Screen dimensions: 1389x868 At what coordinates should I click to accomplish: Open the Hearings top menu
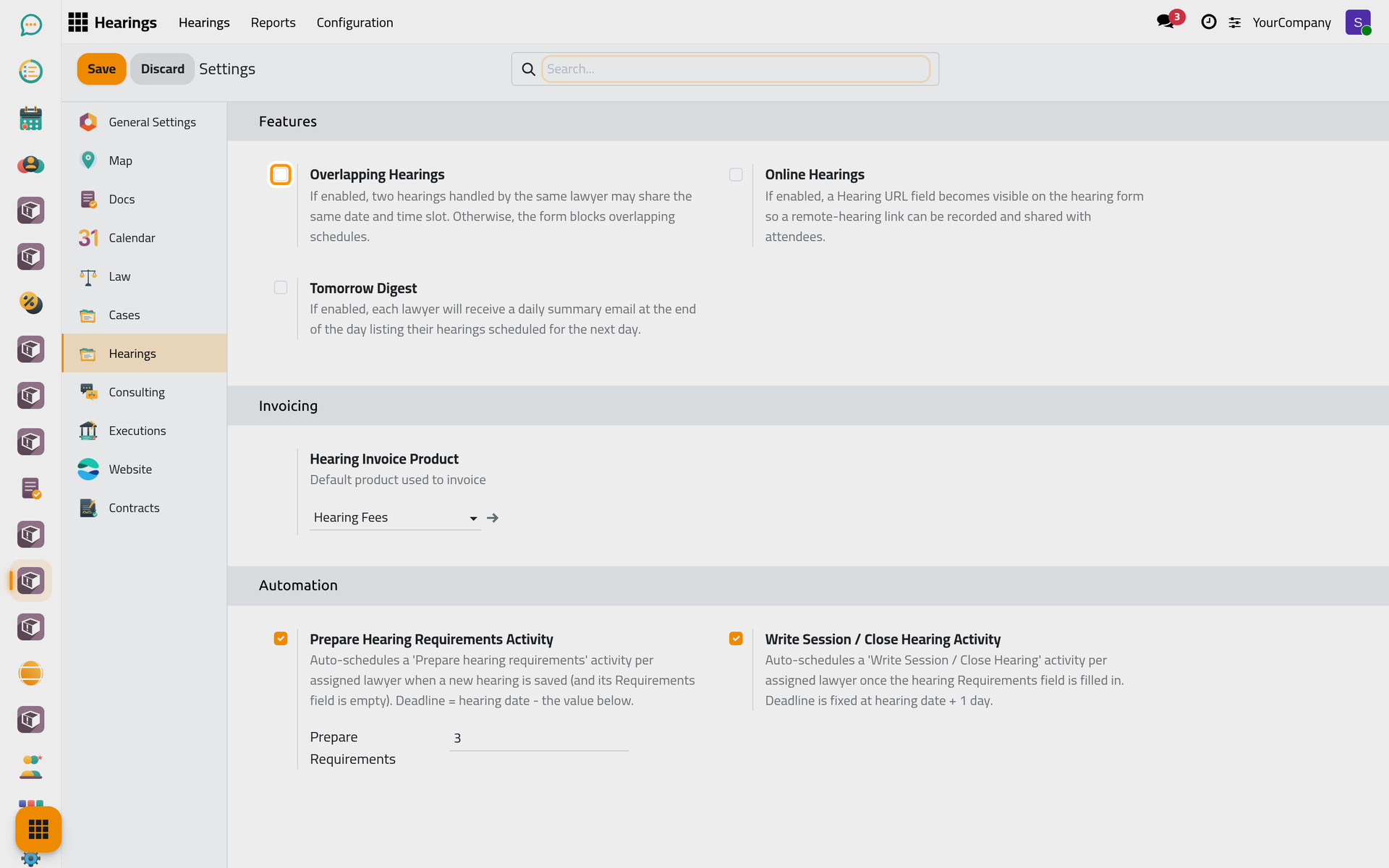coord(204,22)
